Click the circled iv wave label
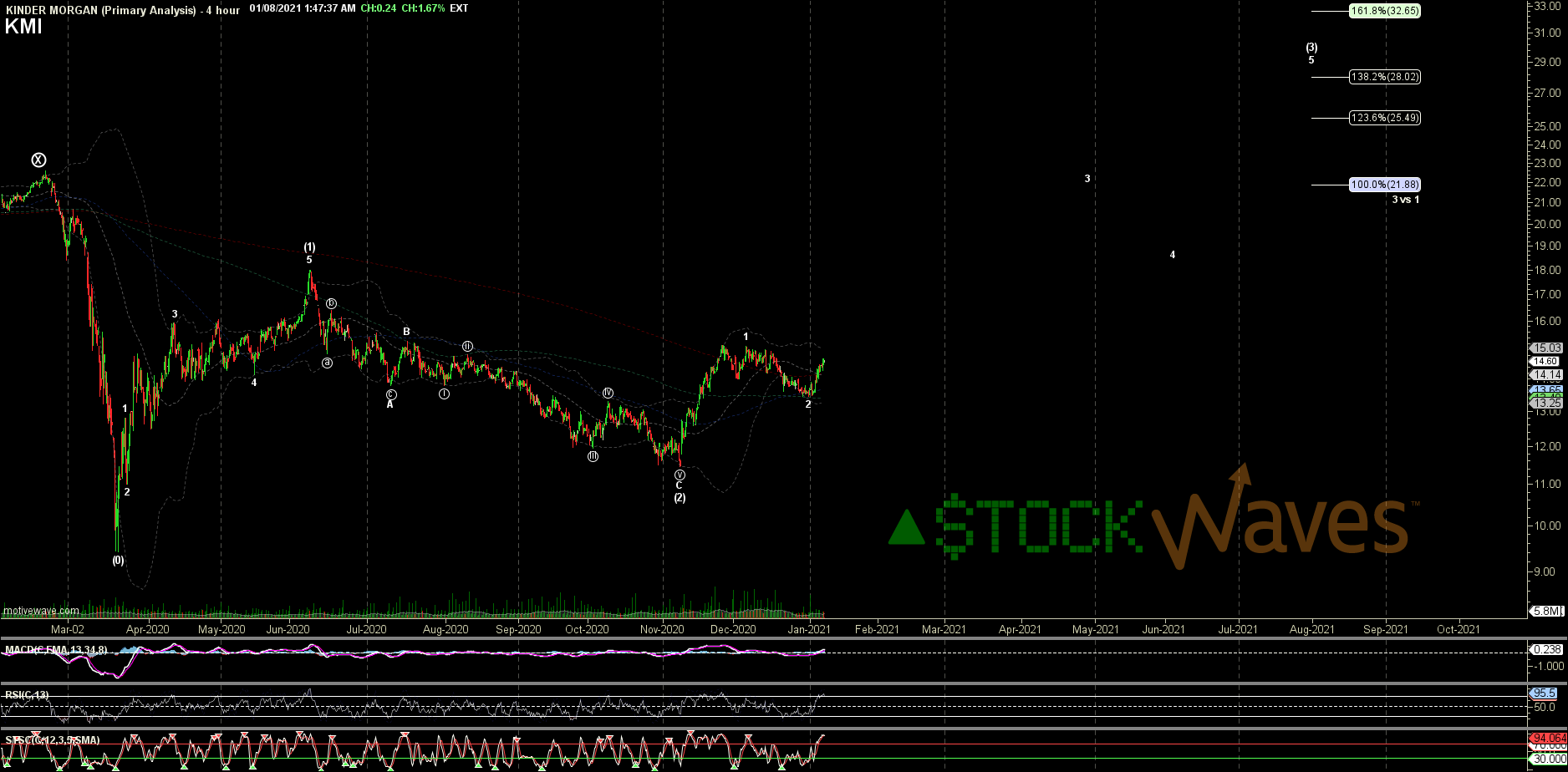The height and width of the screenshot is (772, 1568). point(608,393)
